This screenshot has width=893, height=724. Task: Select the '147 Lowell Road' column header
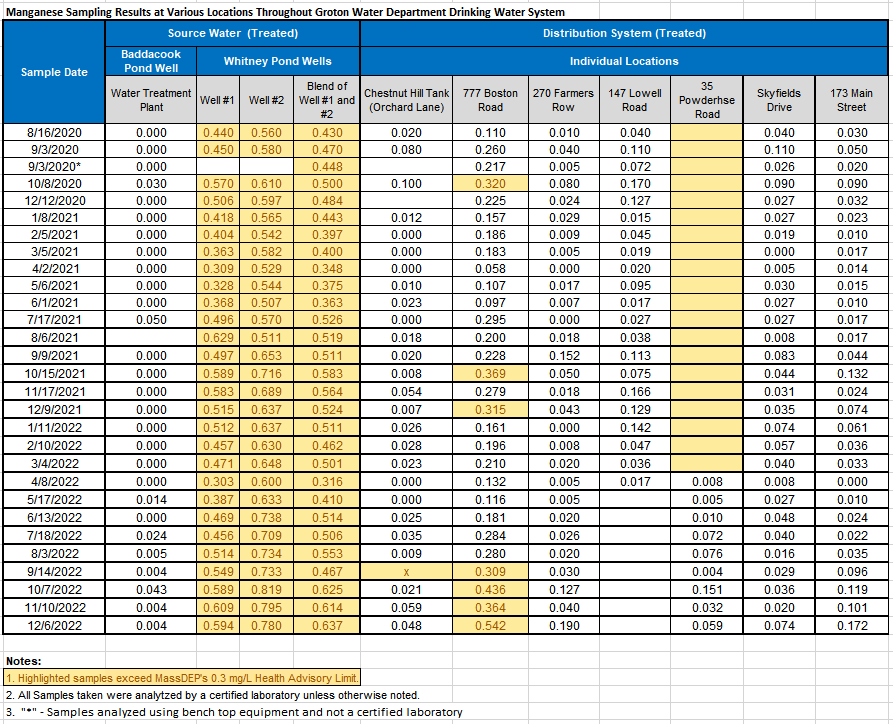(635, 100)
